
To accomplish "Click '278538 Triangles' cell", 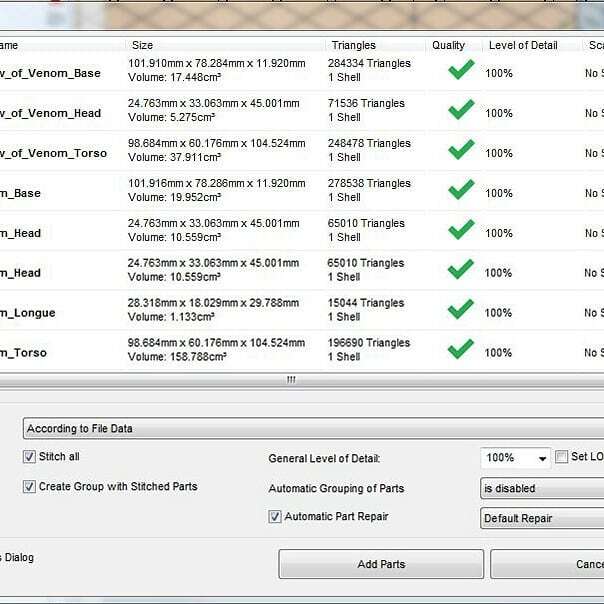I will pos(369,183).
